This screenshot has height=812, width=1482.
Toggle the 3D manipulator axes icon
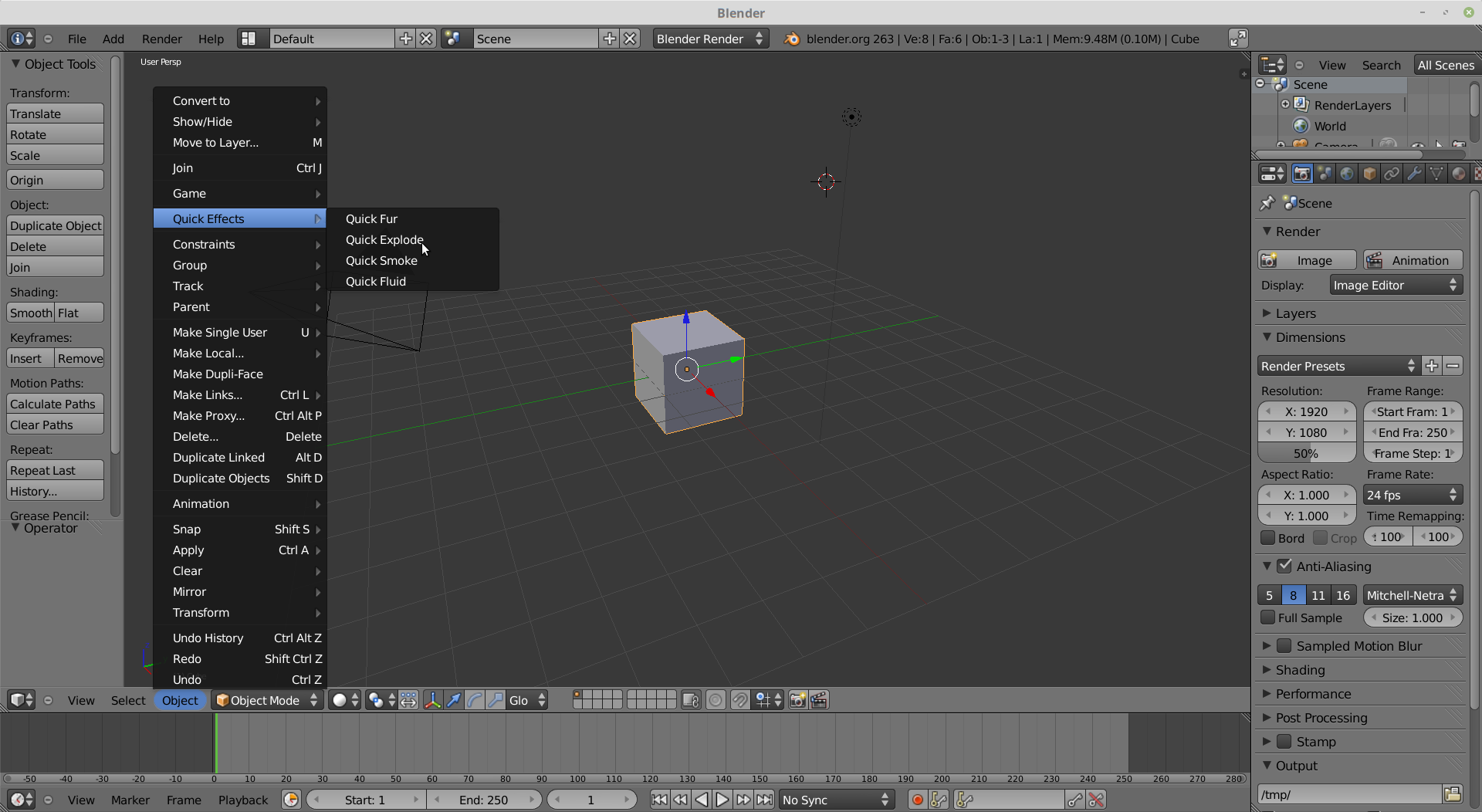pyautogui.click(x=432, y=700)
